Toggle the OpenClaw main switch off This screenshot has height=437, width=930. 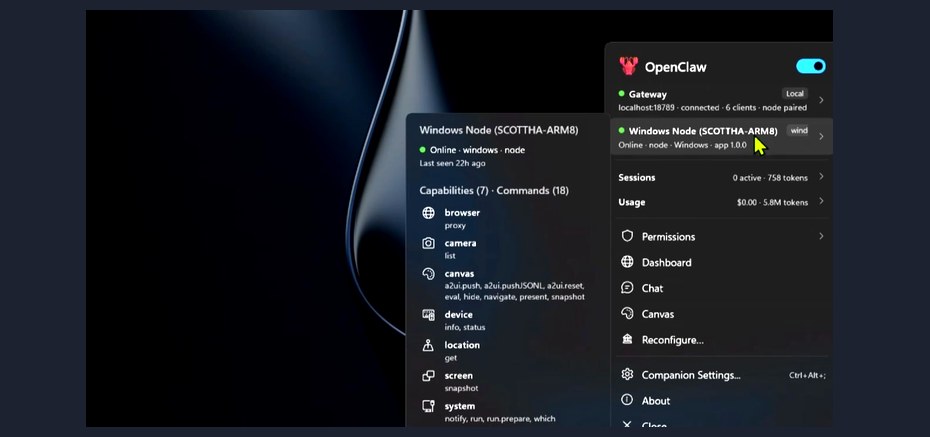pos(810,66)
